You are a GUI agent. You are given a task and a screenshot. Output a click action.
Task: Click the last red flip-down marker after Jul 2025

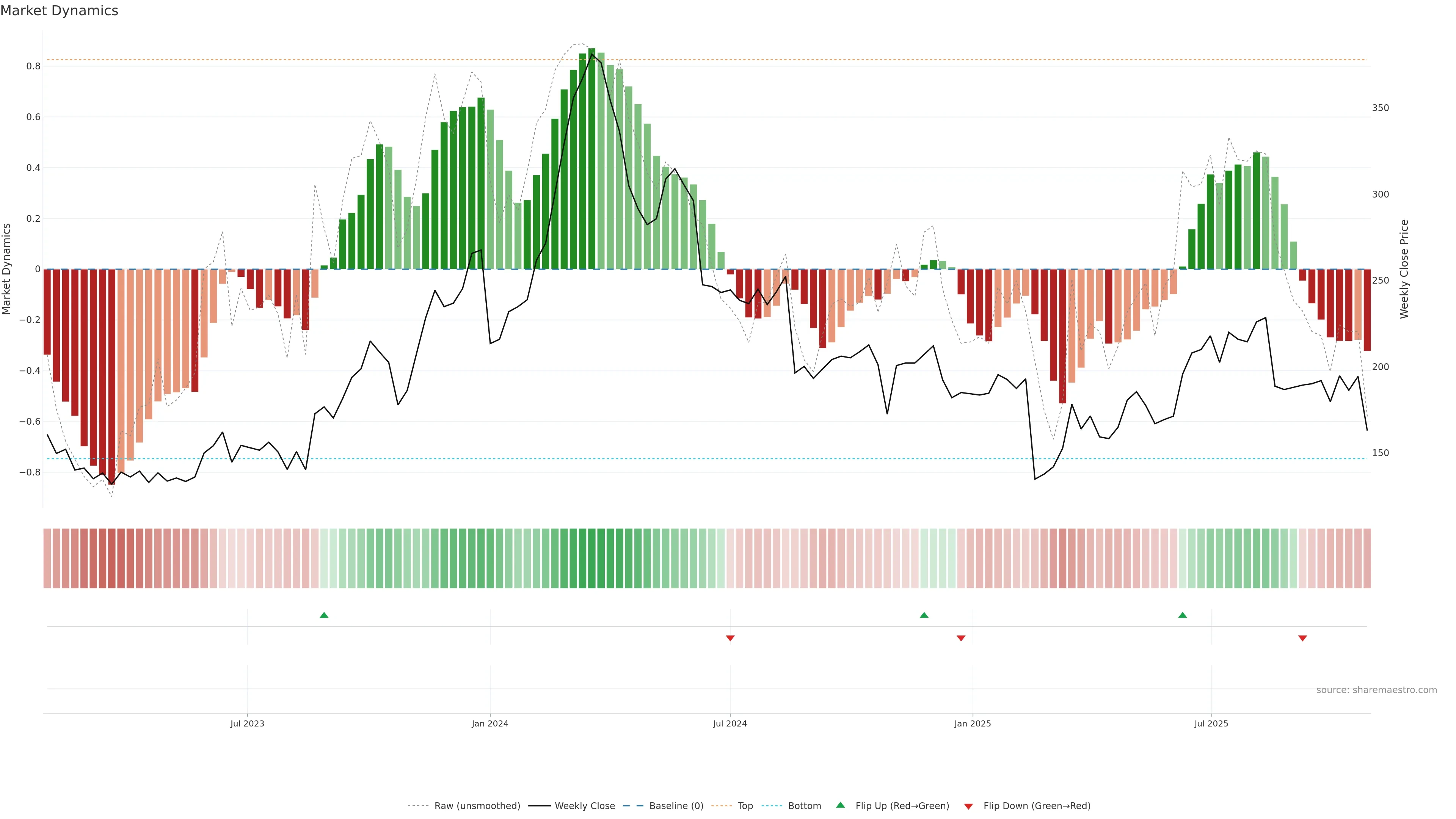[x=1302, y=638]
